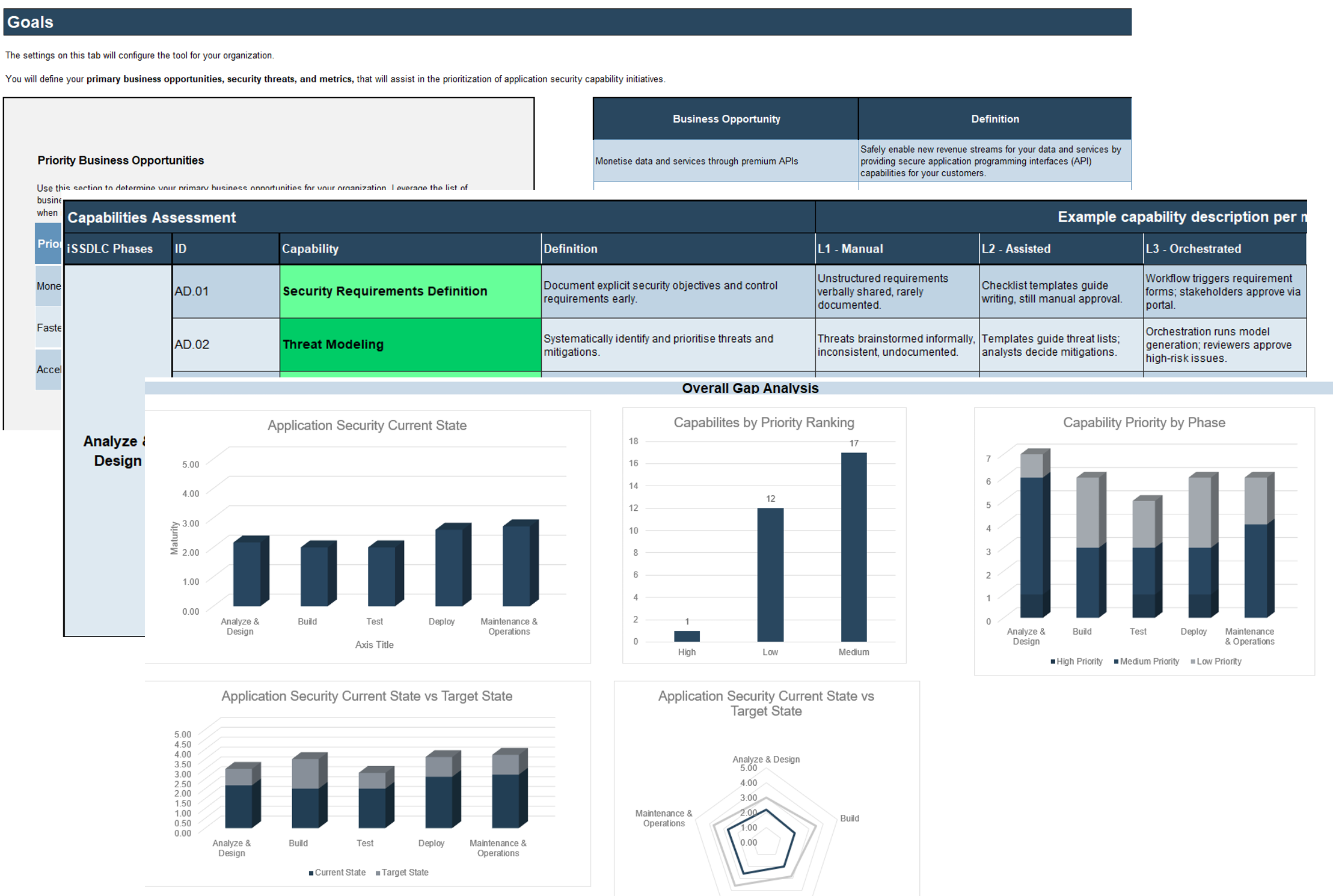Select the Business Opportunity column header
The image size is (1333, 896).
click(726, 118)
